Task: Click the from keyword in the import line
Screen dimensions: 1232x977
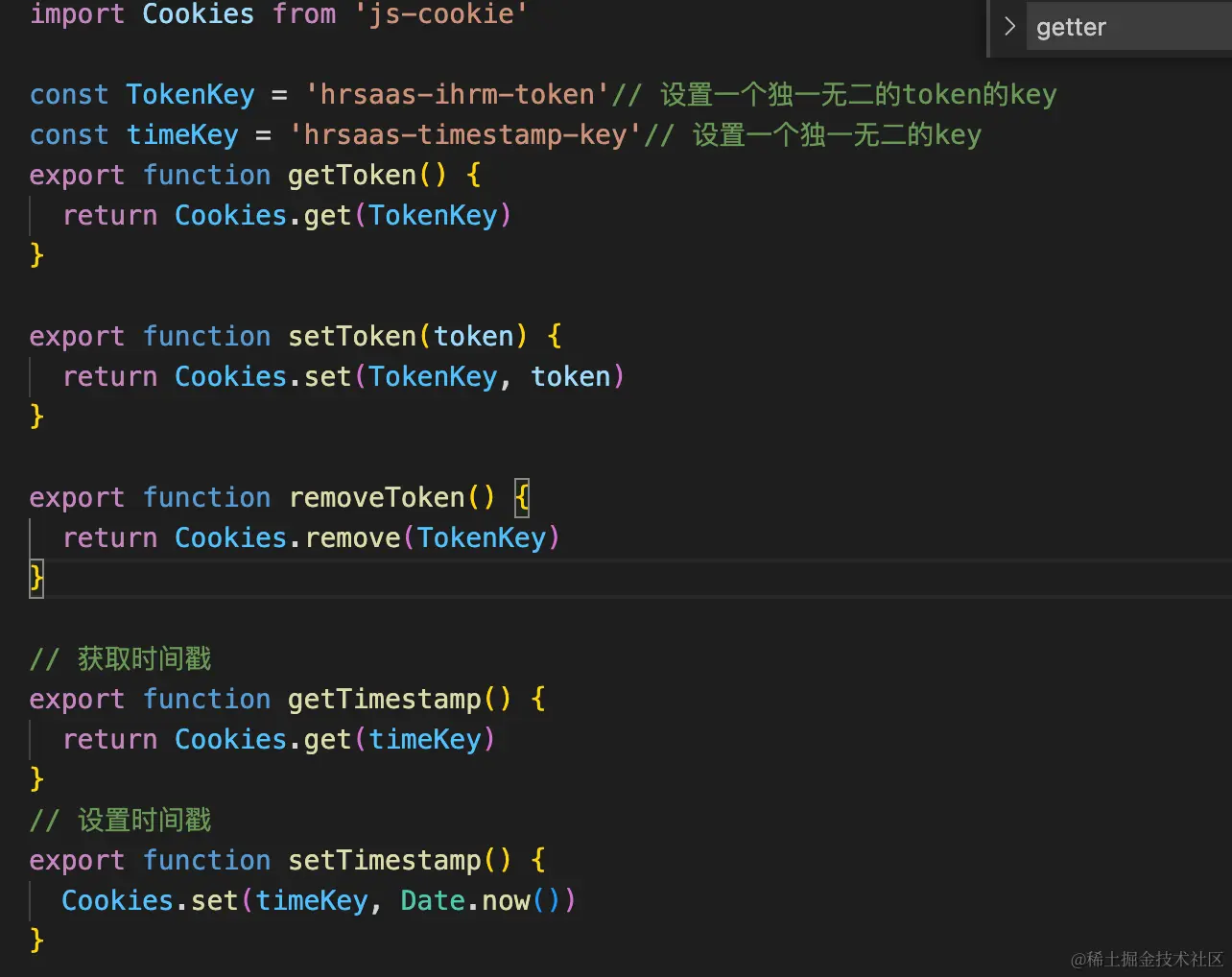Action: [304, 13]
